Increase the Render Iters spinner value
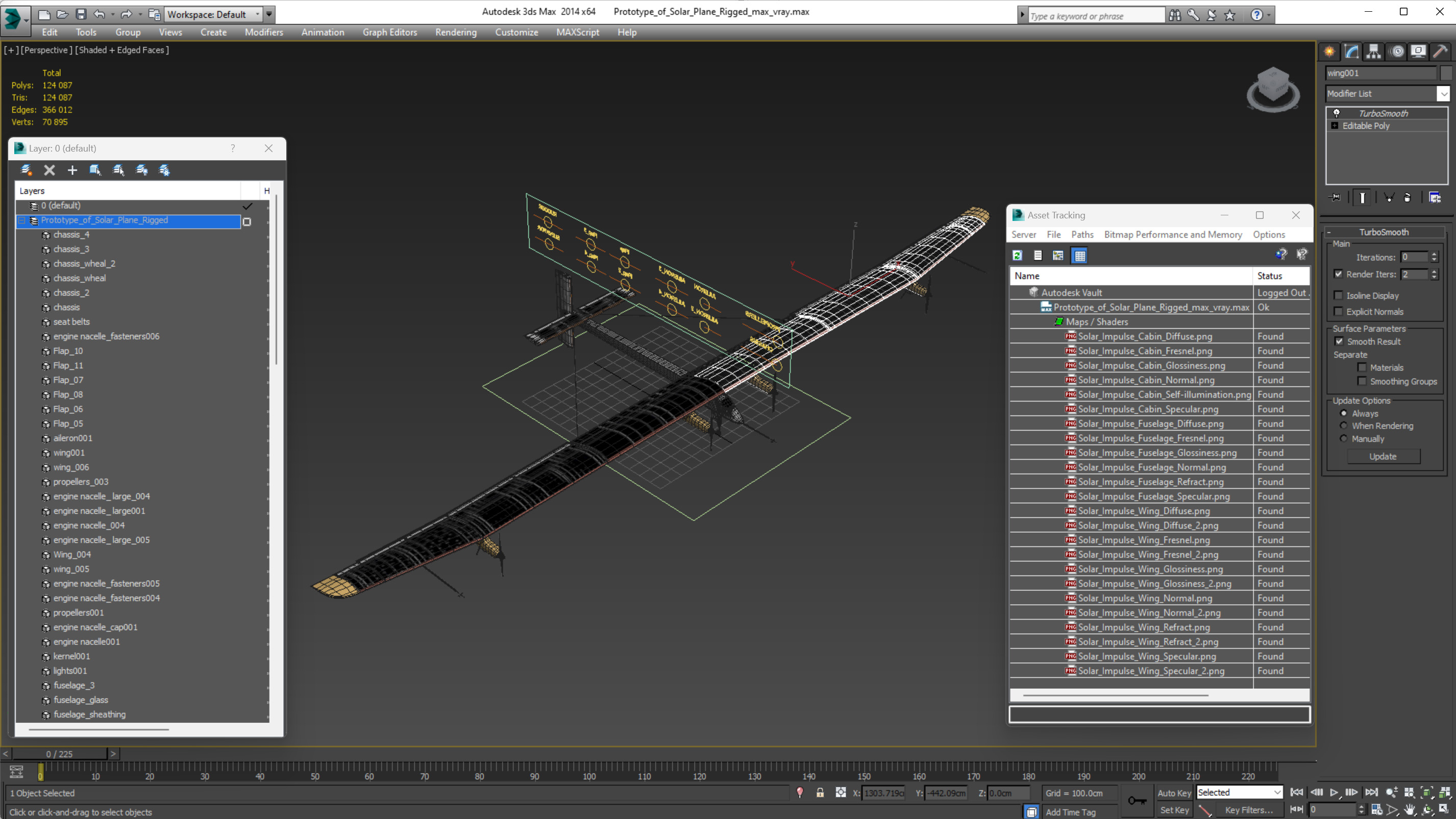This screenshot has width=1456, height=819. point(1434,271)
